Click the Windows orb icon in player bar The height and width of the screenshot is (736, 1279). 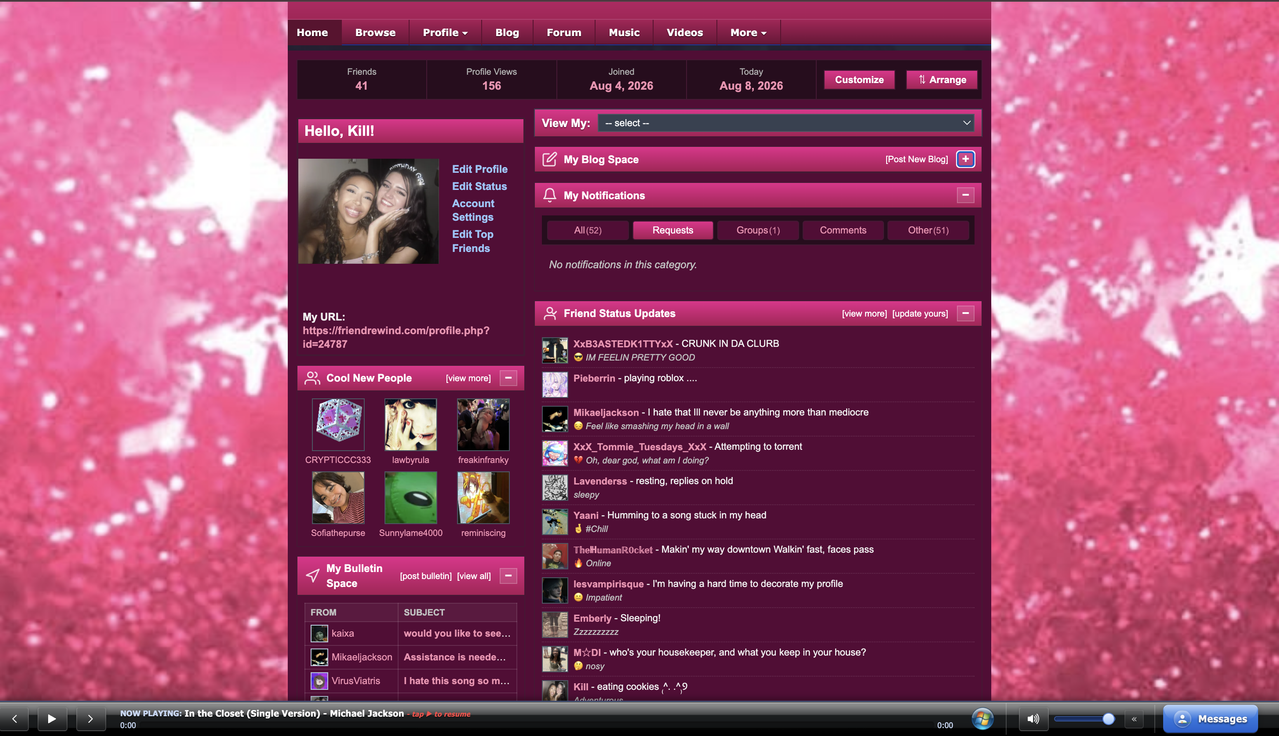point(982,719)
